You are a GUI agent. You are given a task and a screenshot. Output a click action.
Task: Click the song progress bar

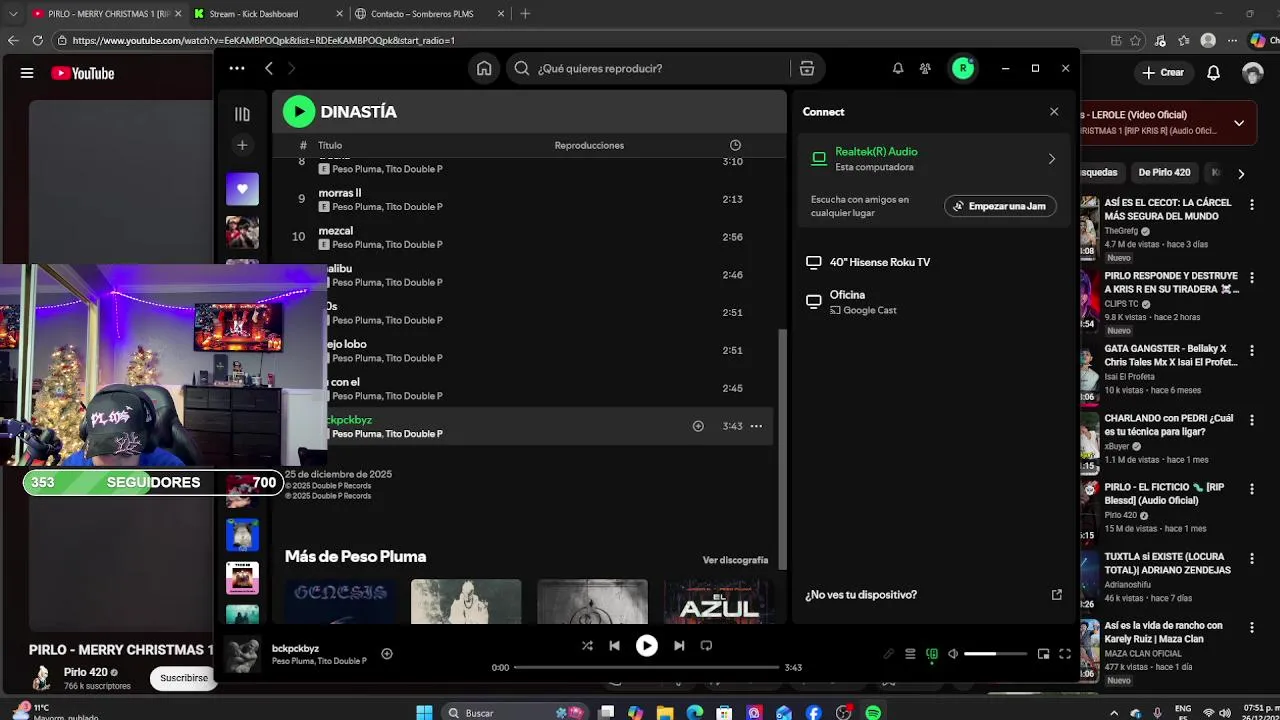coord(646,667)
